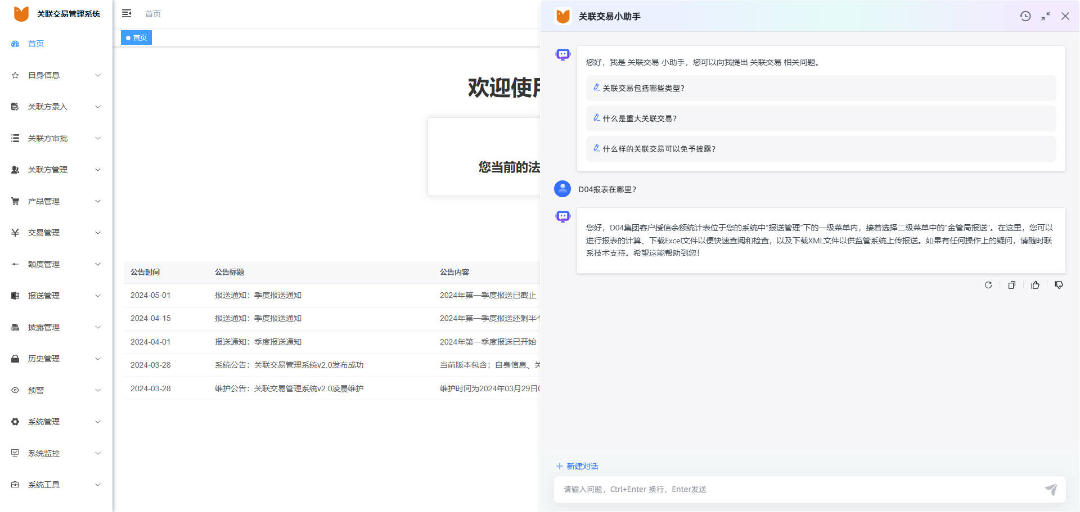The image size is (1080, 512).
Task: Open chat history clock icon
Action: pyautogui.click(x=1025, y=16)
